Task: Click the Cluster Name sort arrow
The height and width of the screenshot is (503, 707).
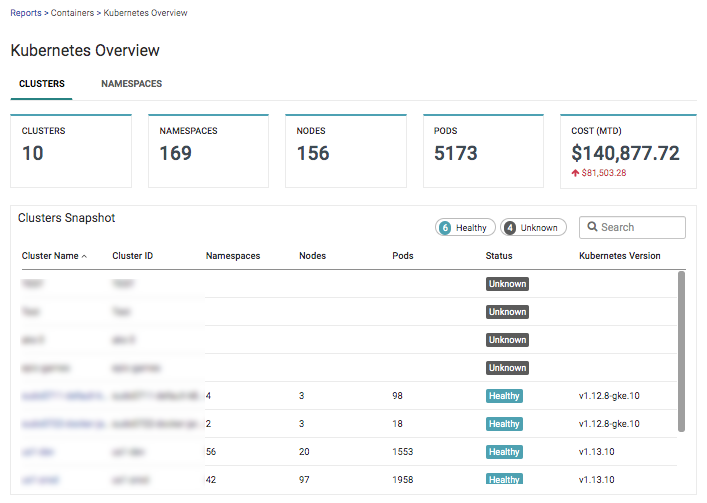Action: [x=84, y=256]
